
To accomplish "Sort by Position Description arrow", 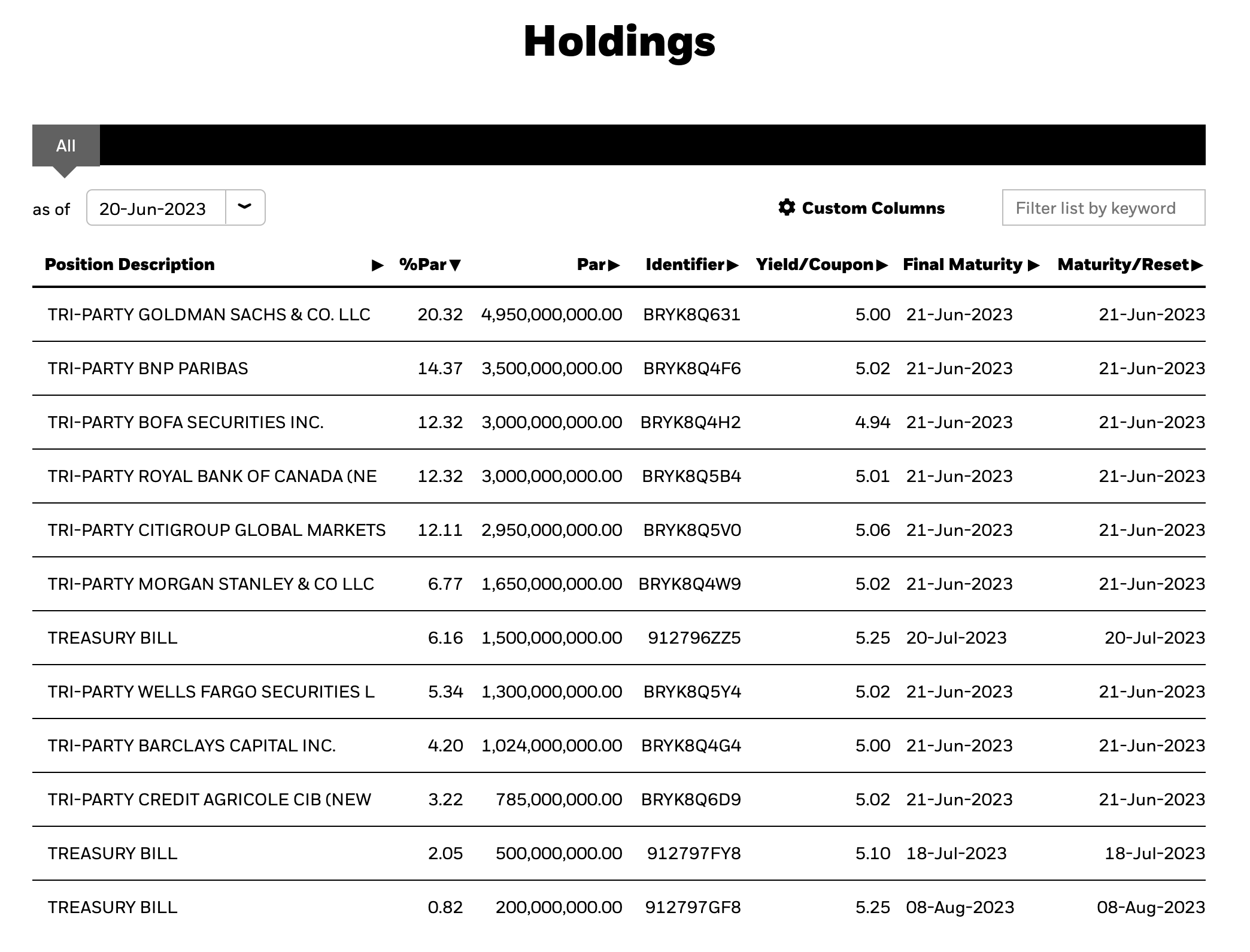I will [x=377, y=265].
